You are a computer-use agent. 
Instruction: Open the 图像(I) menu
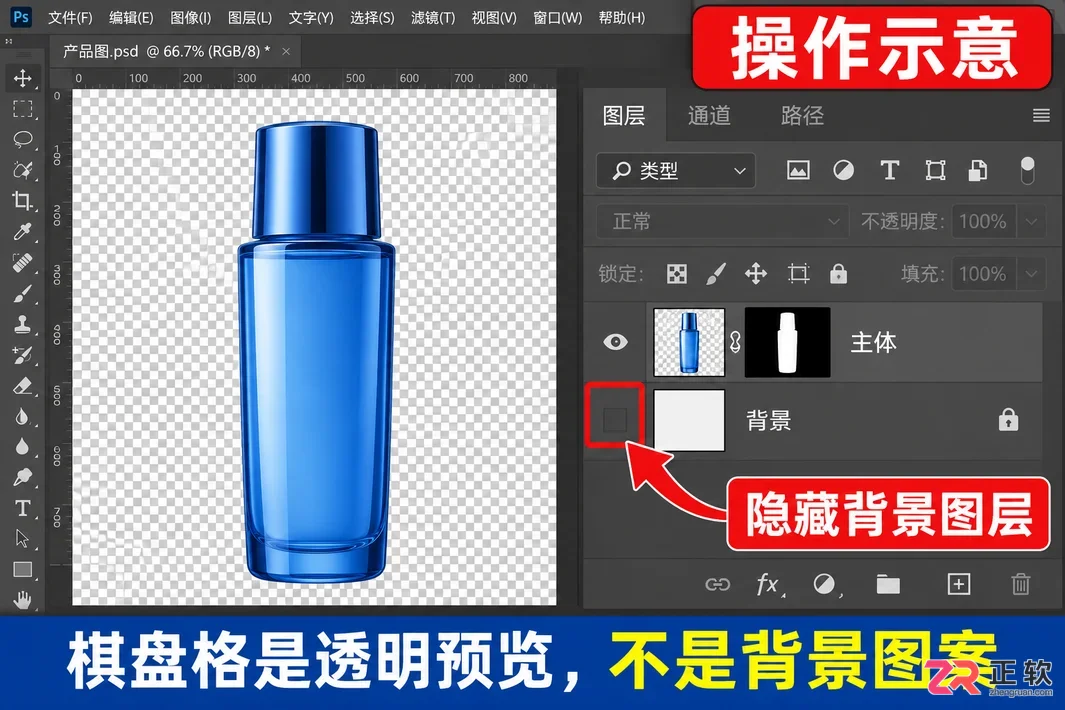(190, 18)
